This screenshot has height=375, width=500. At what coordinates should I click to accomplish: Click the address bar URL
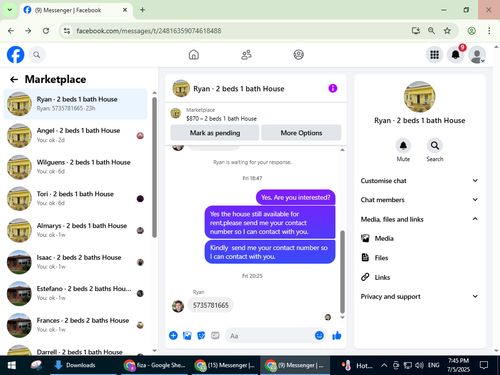[149, 31]
